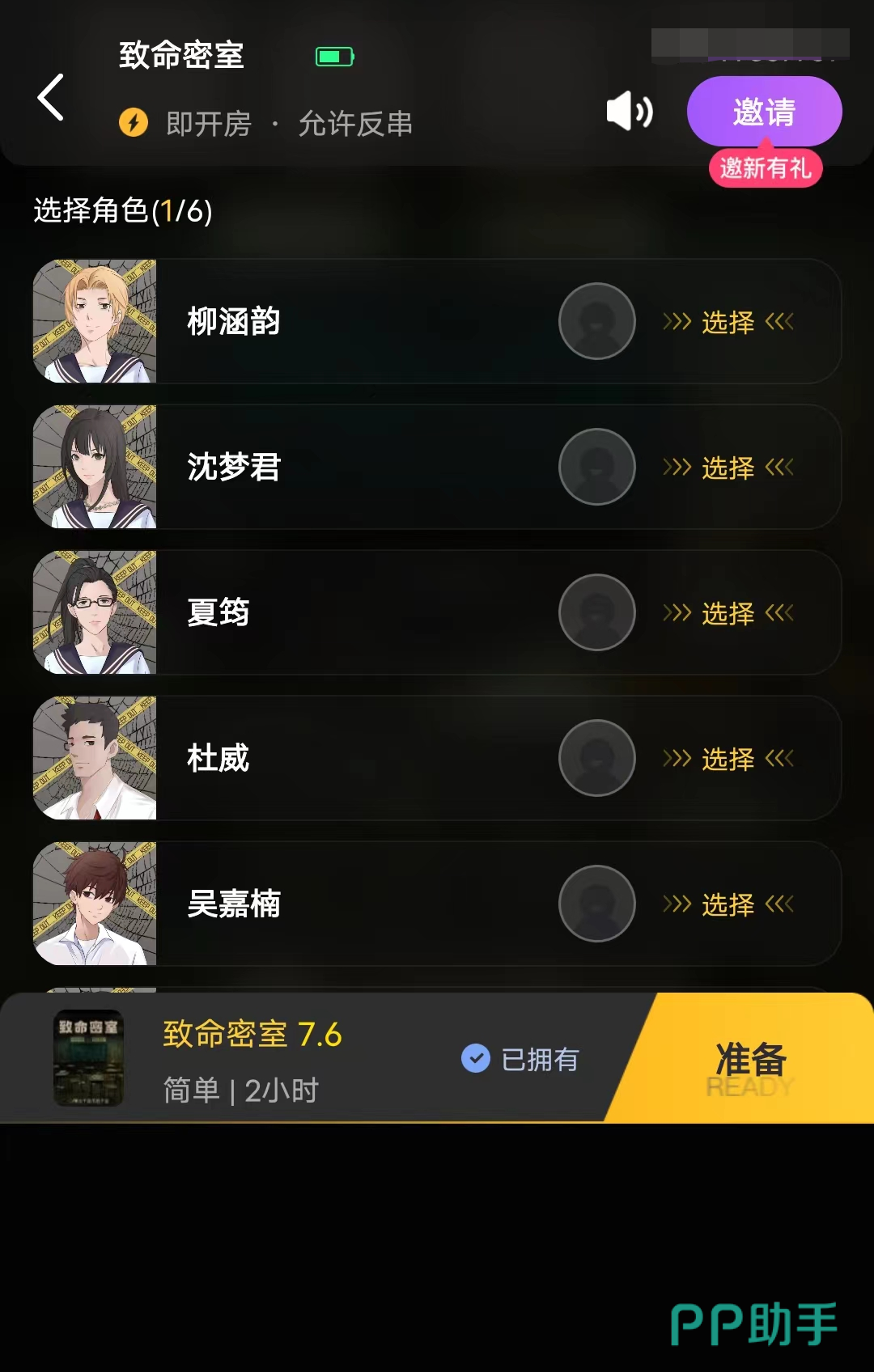This screenshot has width=874, height=1372.
Task: Open the 邀新有礼 promotion badge
Action: (766, 167)
